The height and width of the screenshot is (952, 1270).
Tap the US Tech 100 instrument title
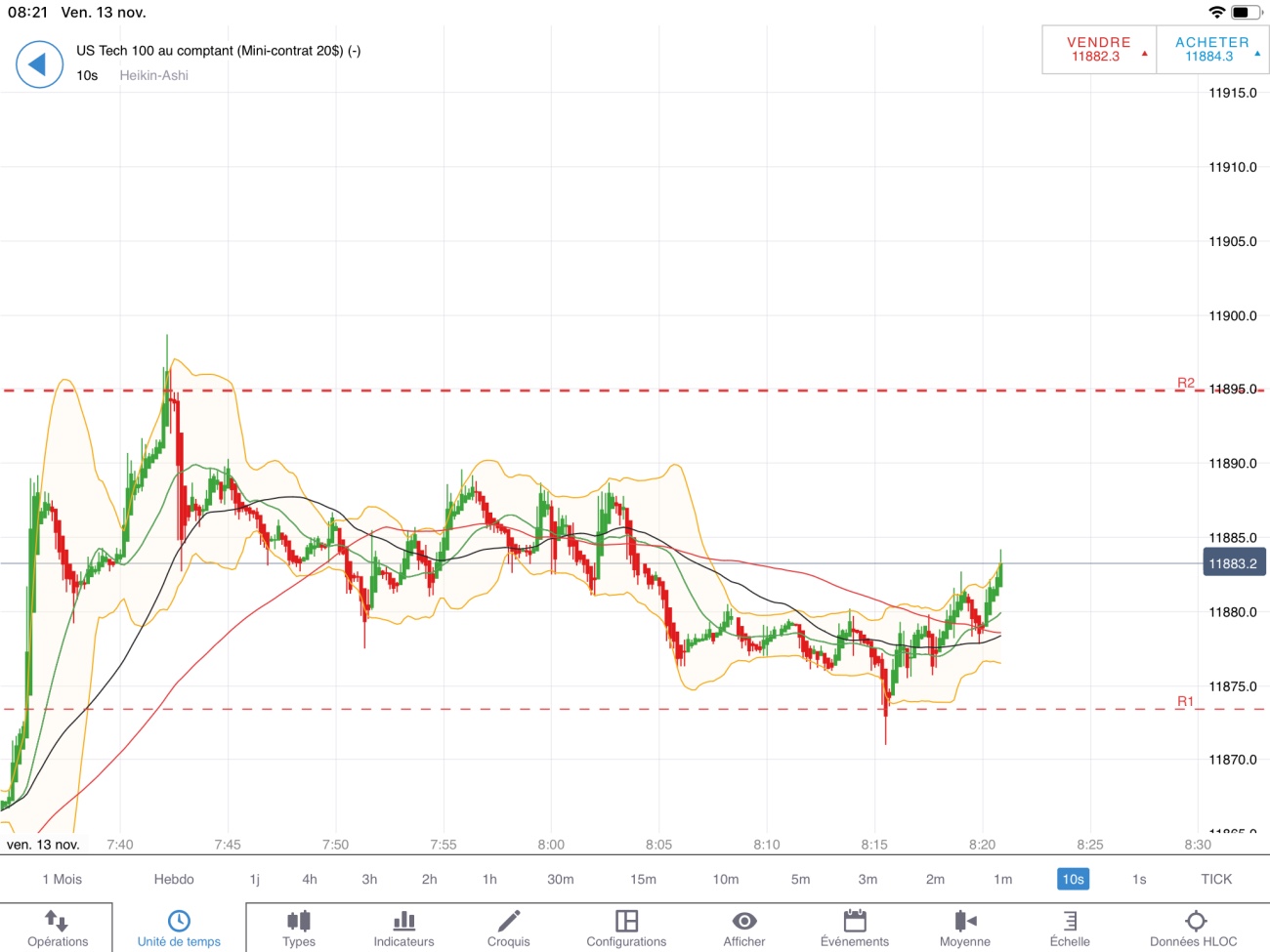[x=219, y=51]
